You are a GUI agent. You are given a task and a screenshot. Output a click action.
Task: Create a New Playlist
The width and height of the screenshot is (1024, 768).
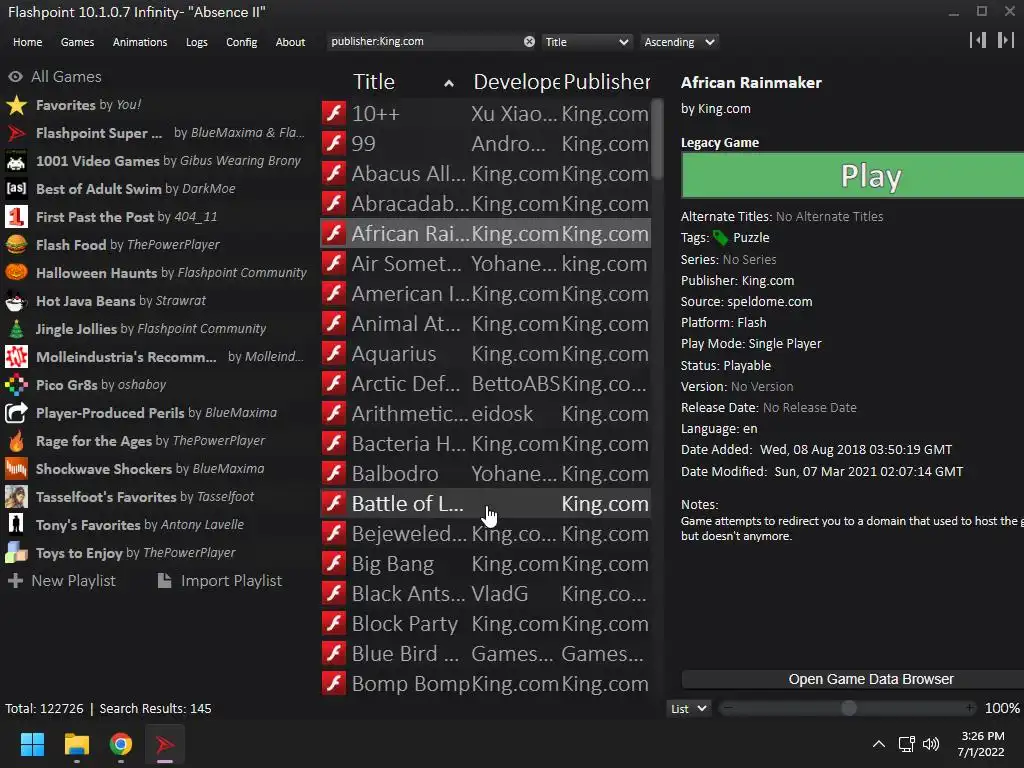click(x=62, y=581)
